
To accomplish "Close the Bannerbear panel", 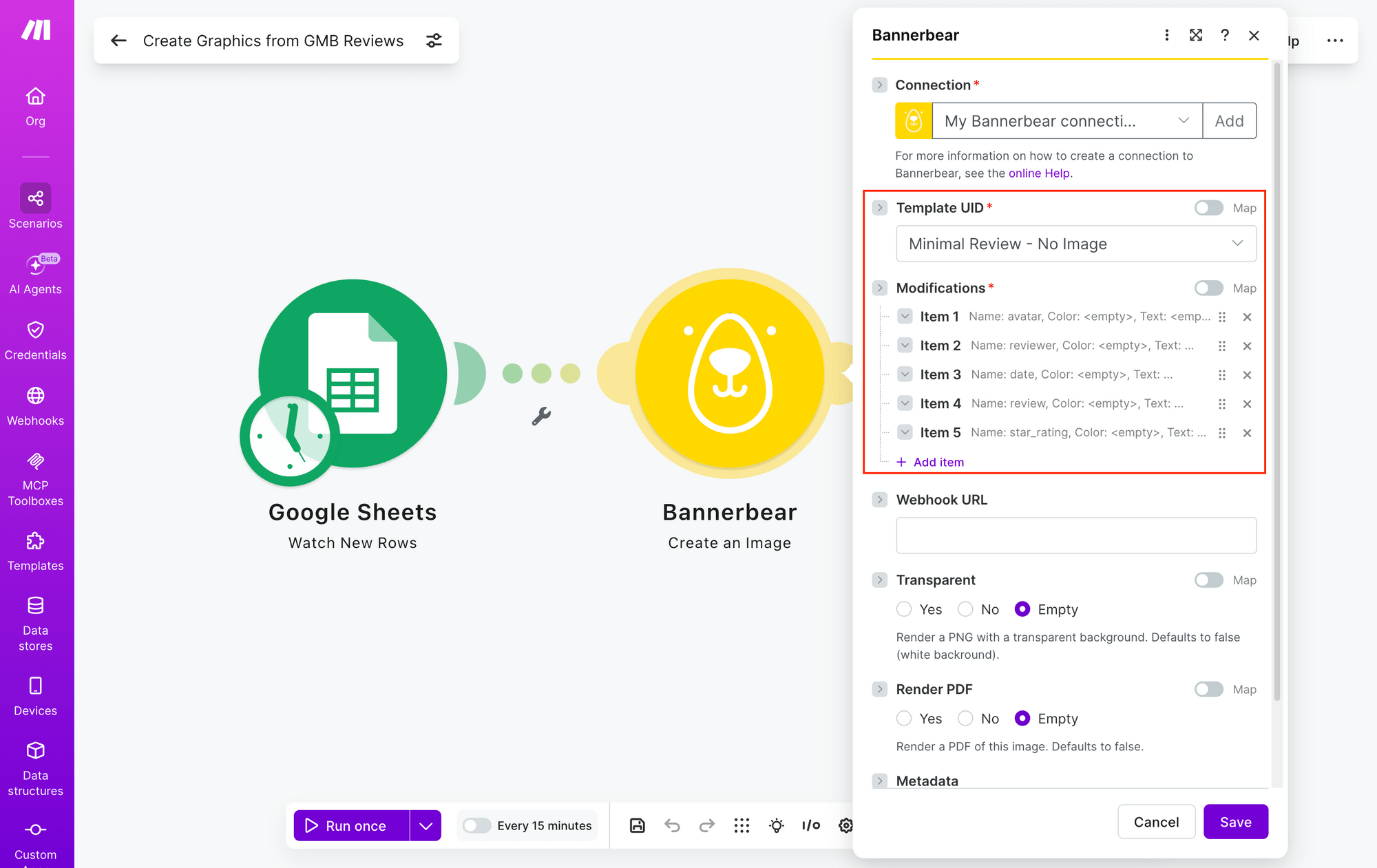I will click(1254, 35).
